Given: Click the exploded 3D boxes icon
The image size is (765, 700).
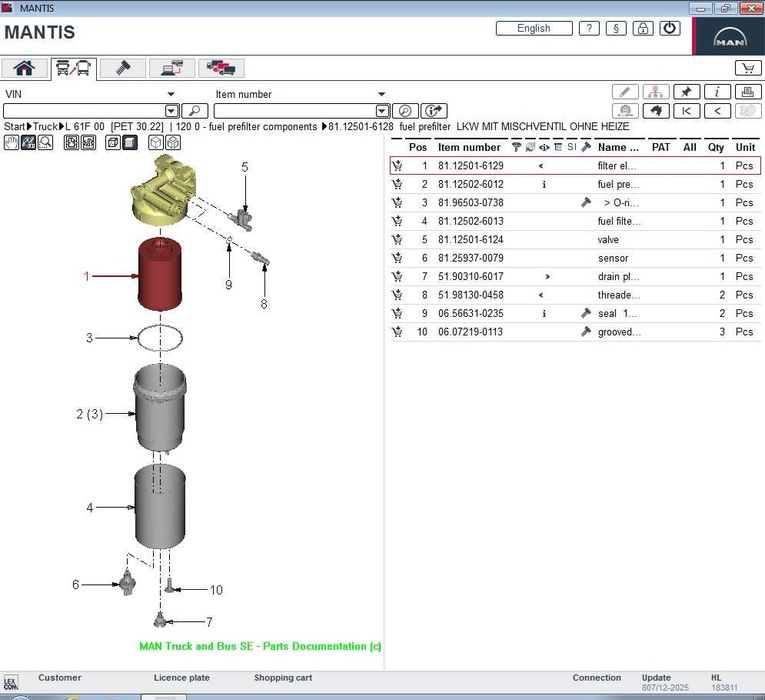Looking at the screenshot, I should (173, 142).
